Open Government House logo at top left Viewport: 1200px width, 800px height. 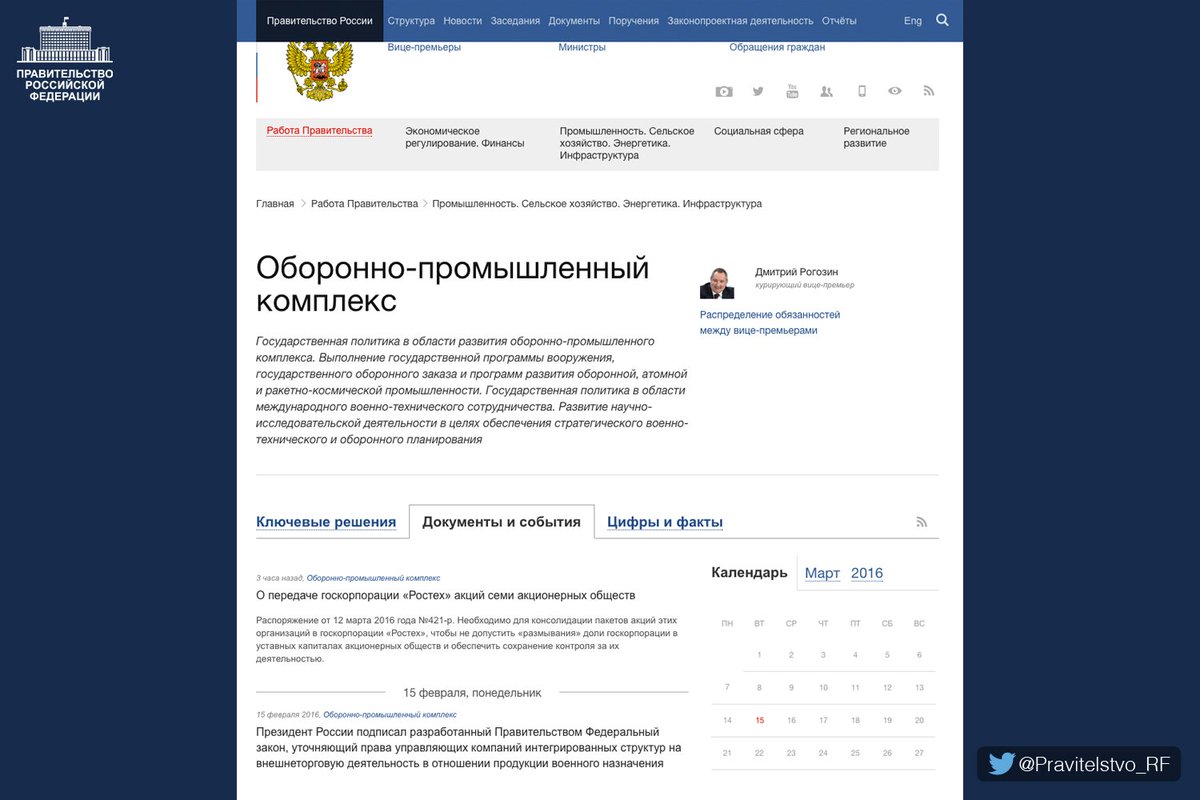click(x=65, y=59)
